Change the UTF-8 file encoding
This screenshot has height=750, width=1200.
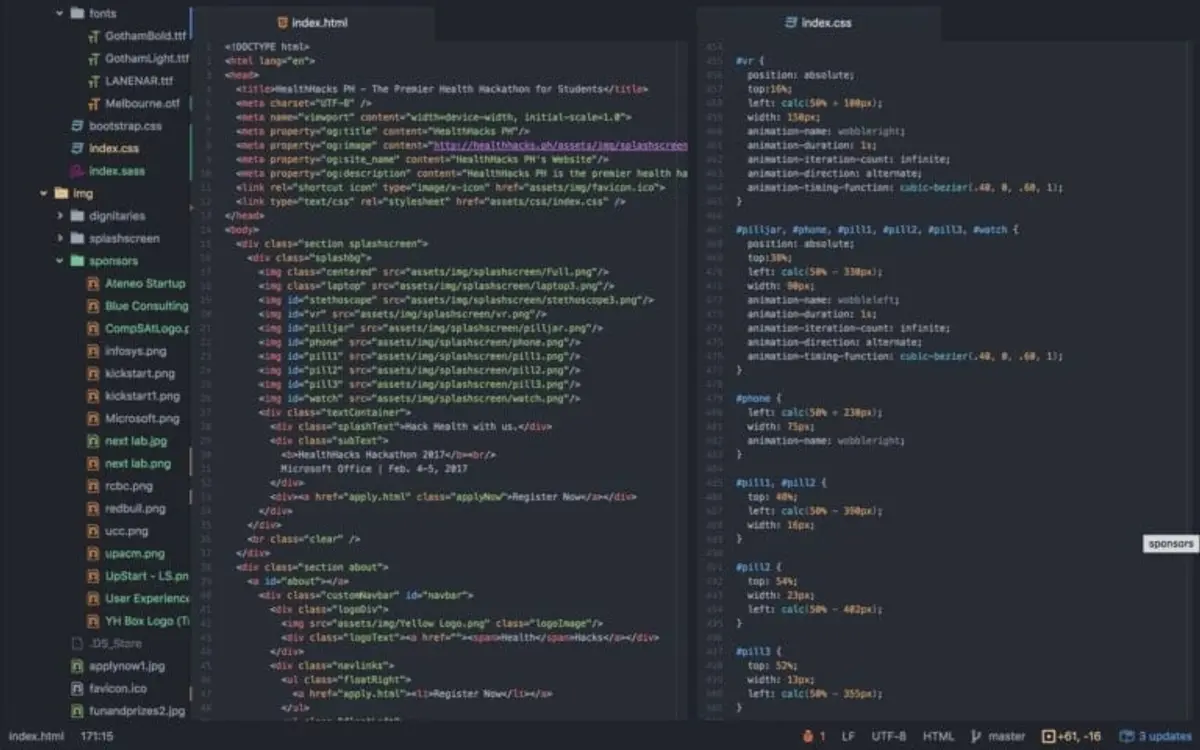pos(890,736)
